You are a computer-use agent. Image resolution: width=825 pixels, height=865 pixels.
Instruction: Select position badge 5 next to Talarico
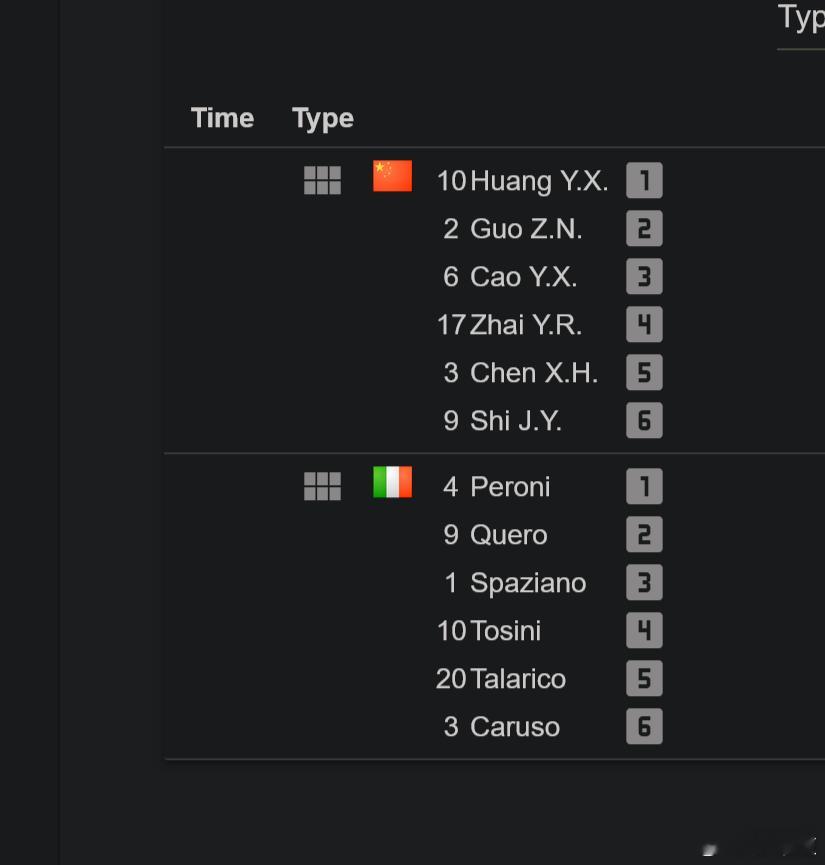coord(644,679)
